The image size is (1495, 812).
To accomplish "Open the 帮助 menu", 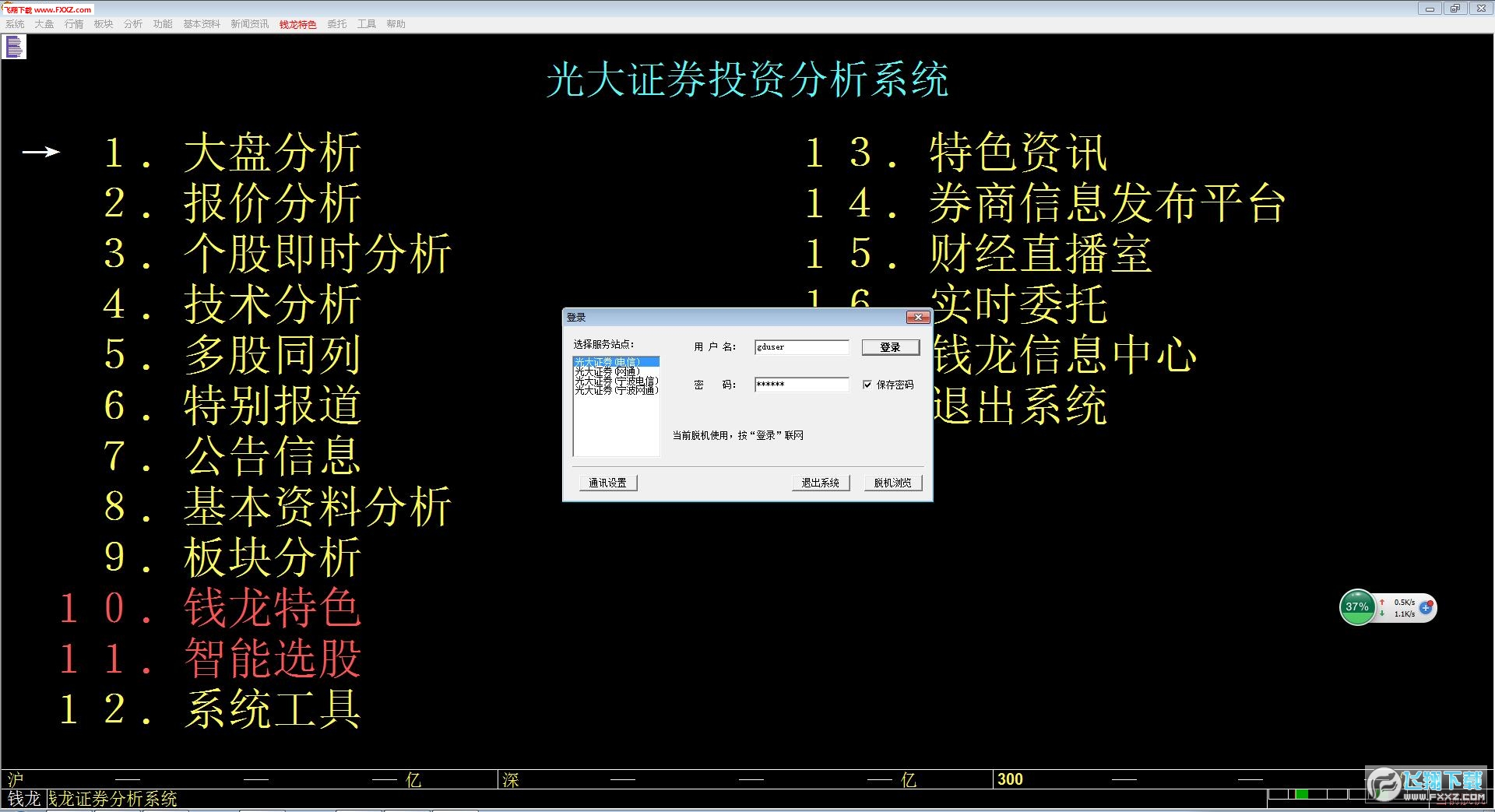I will coord(396,24).
